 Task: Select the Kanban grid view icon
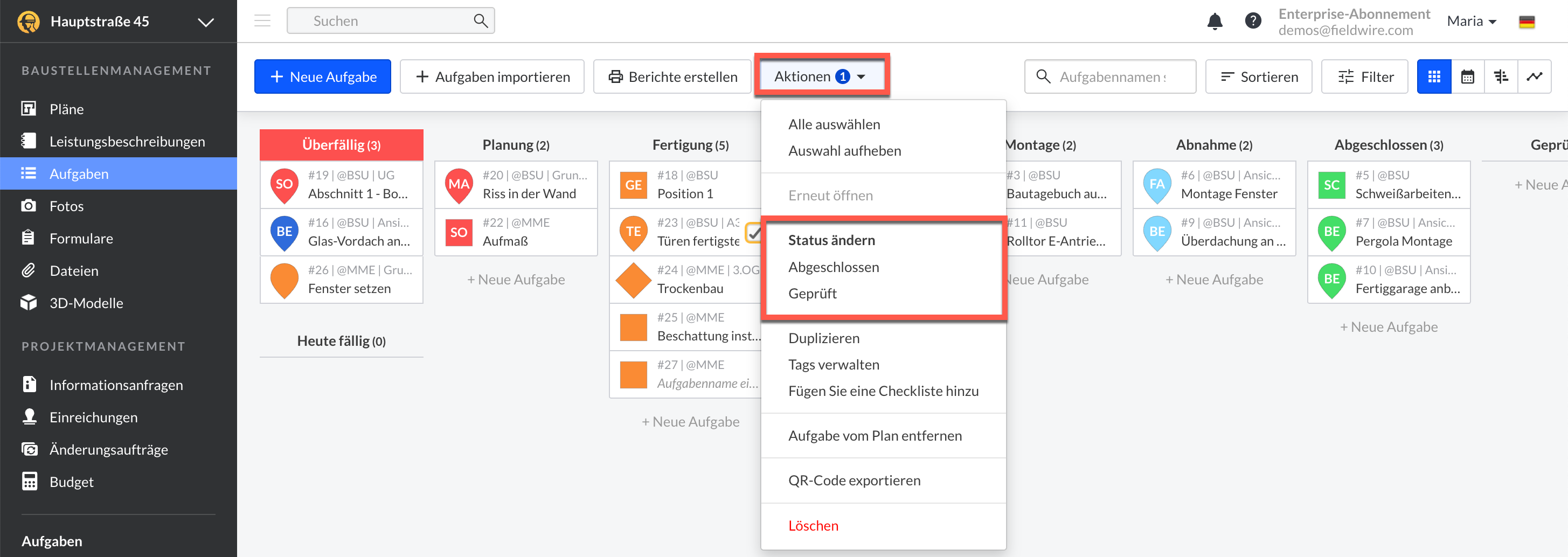[1434, 76]
